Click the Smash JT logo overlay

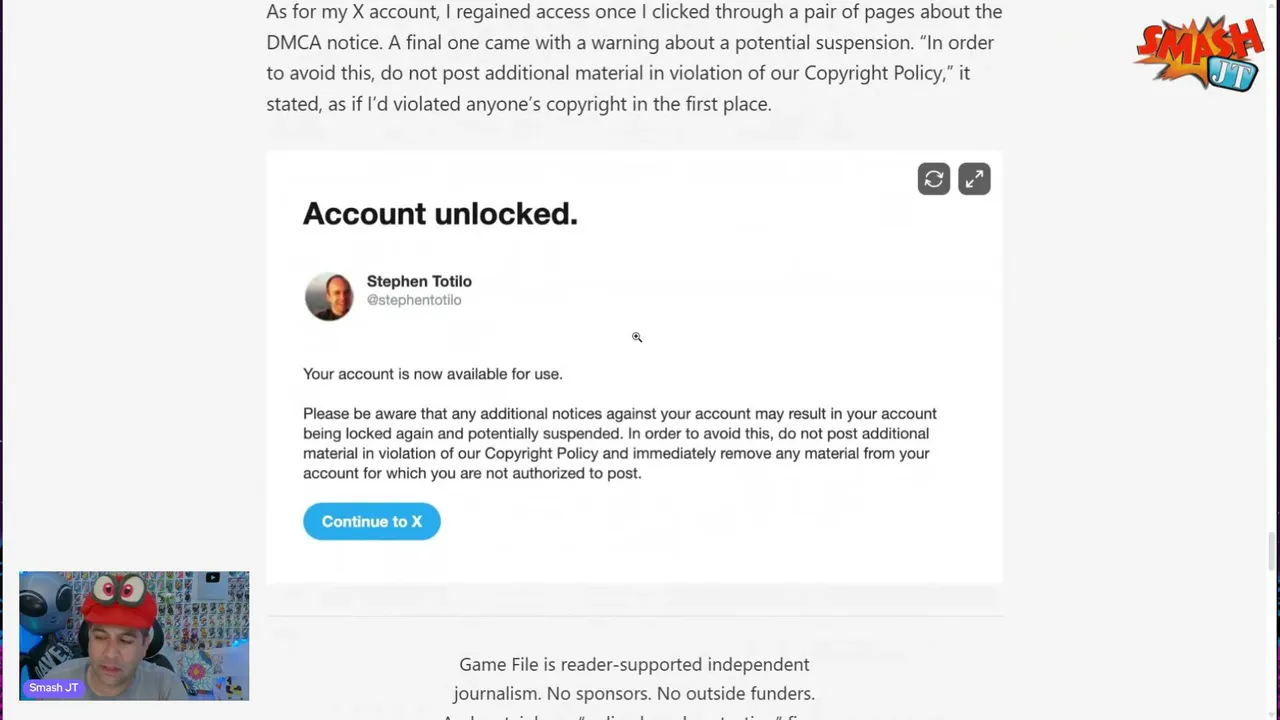point(1199,53)
